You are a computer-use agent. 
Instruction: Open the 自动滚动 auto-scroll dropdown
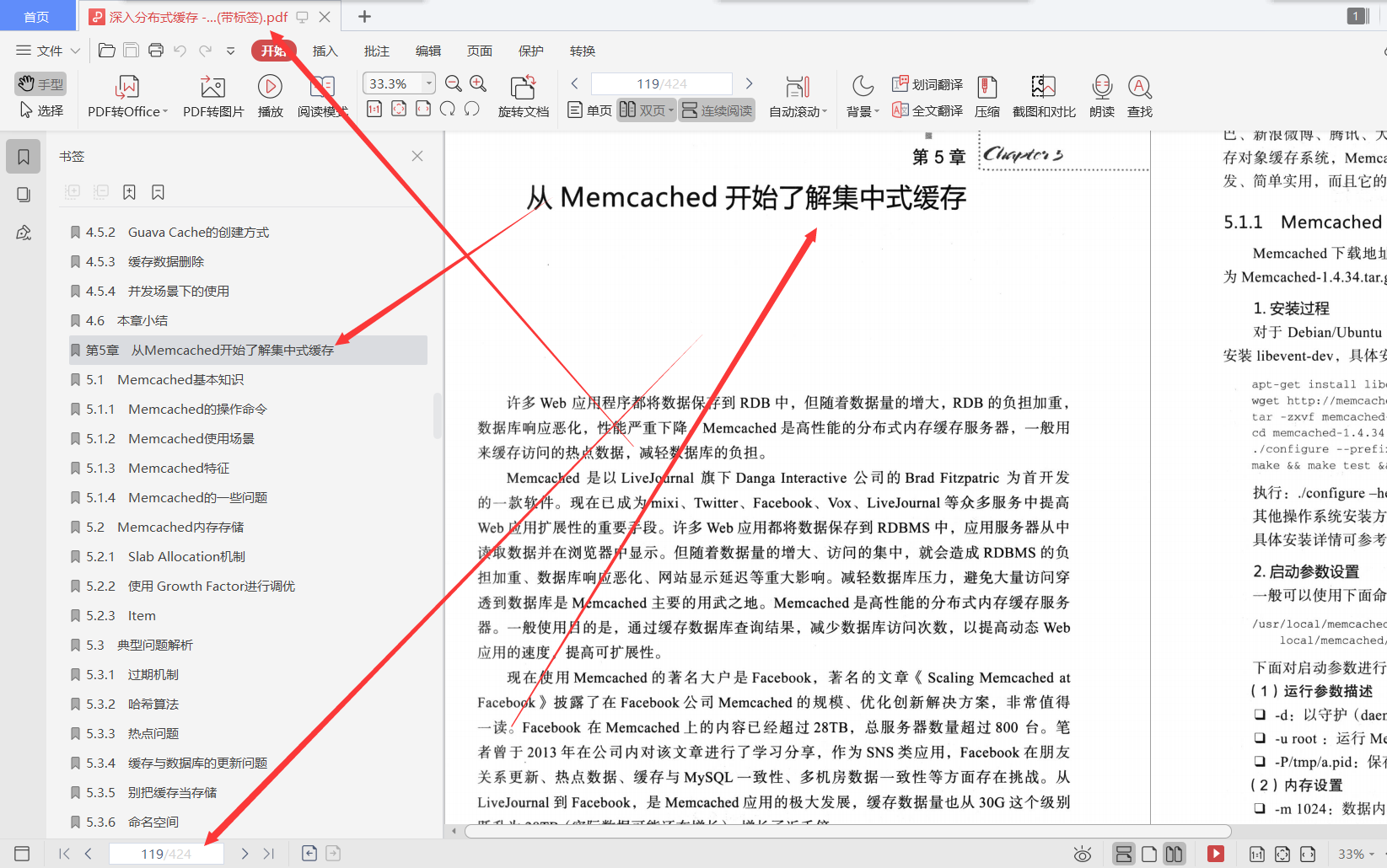click(797, 95)
